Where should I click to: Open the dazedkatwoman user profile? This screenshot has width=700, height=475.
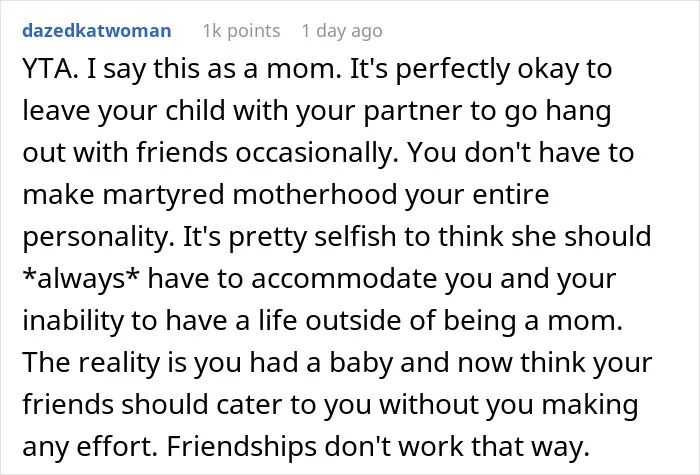point(97,31)
